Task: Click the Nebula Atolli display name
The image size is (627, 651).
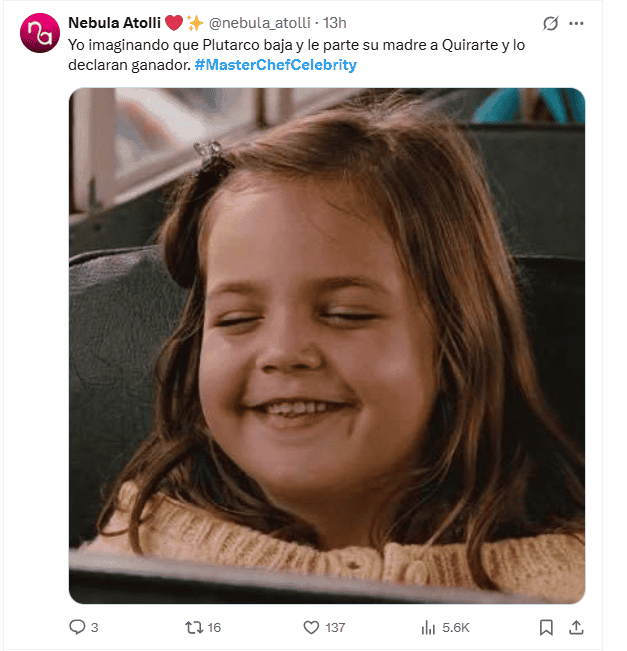Action: 114,23
